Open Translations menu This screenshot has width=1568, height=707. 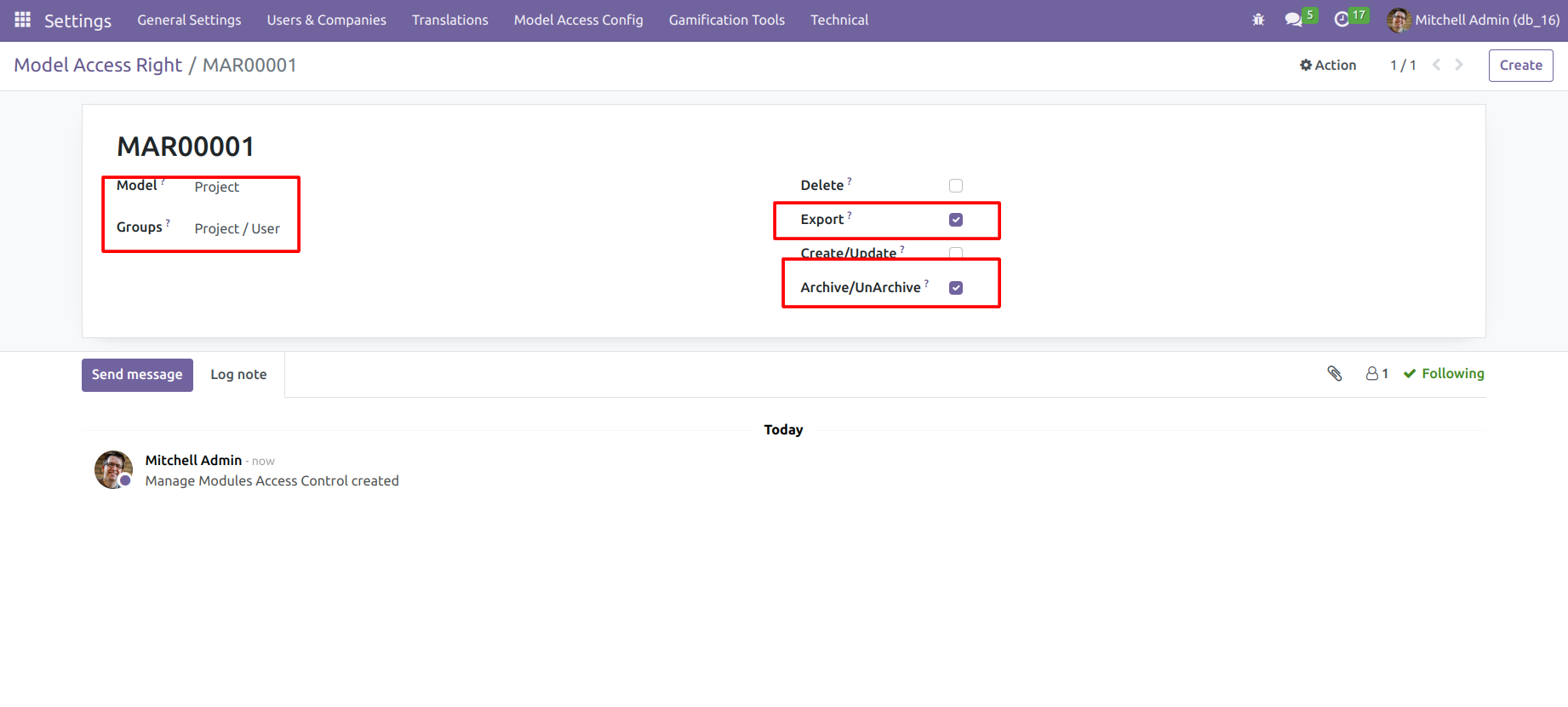450,20
